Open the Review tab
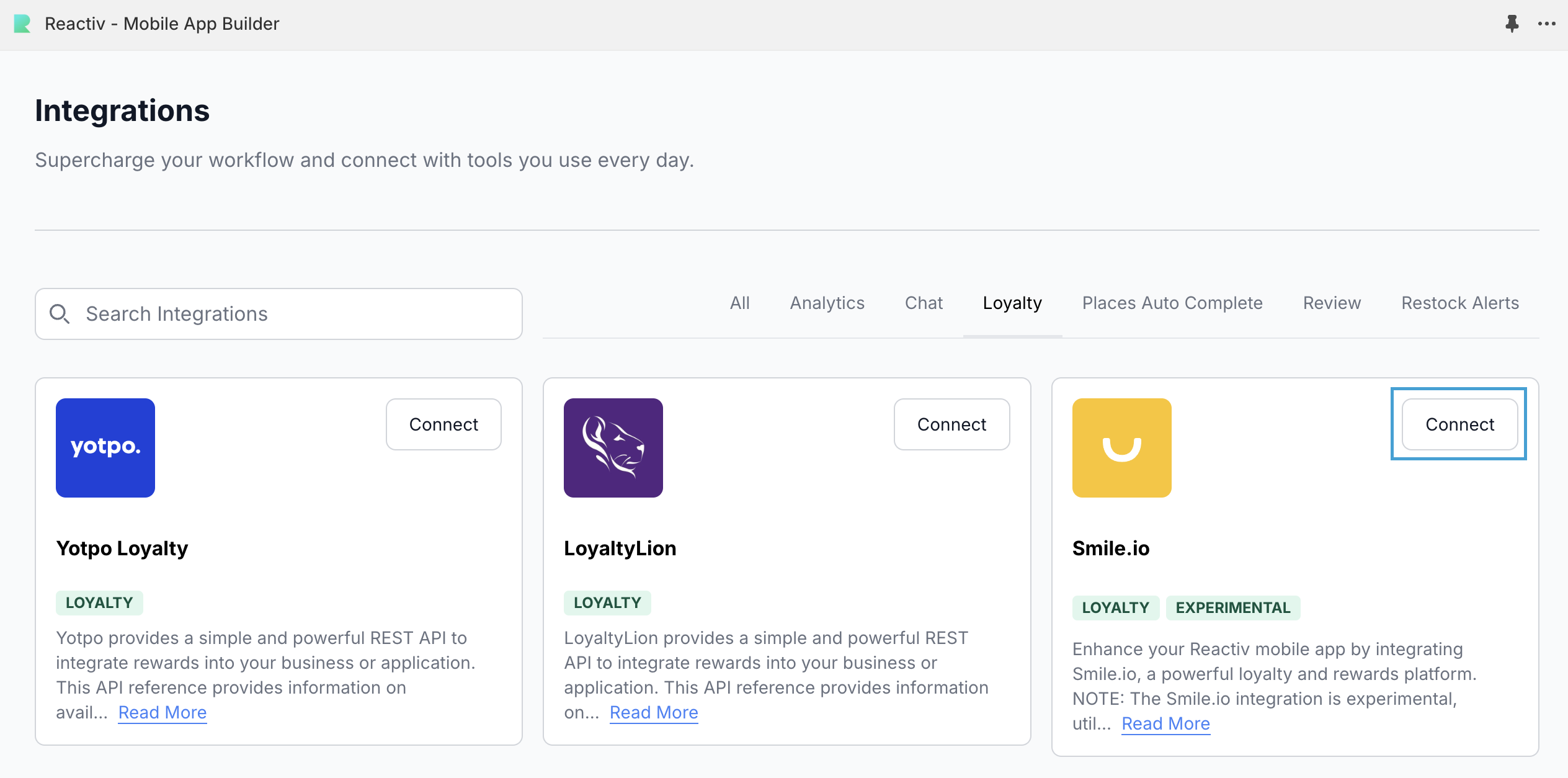The width and height of the screenshot is (1568, 778). [1332, 303]
